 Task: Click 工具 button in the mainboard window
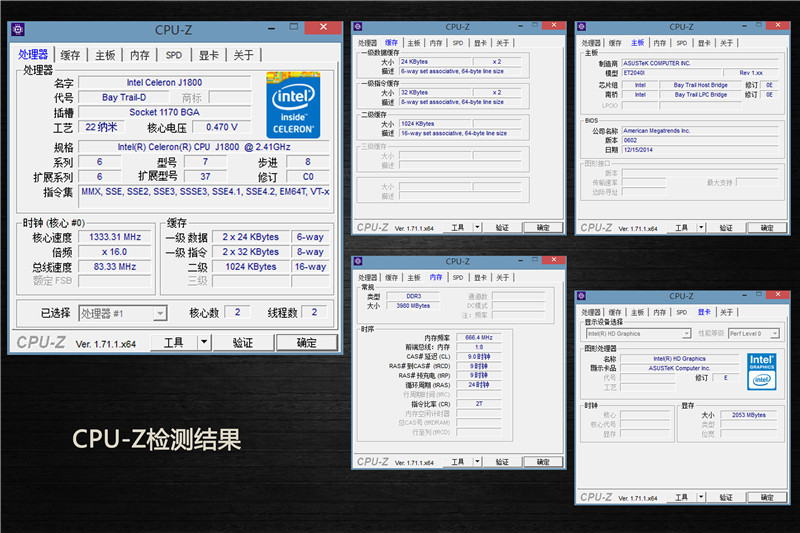682,227
